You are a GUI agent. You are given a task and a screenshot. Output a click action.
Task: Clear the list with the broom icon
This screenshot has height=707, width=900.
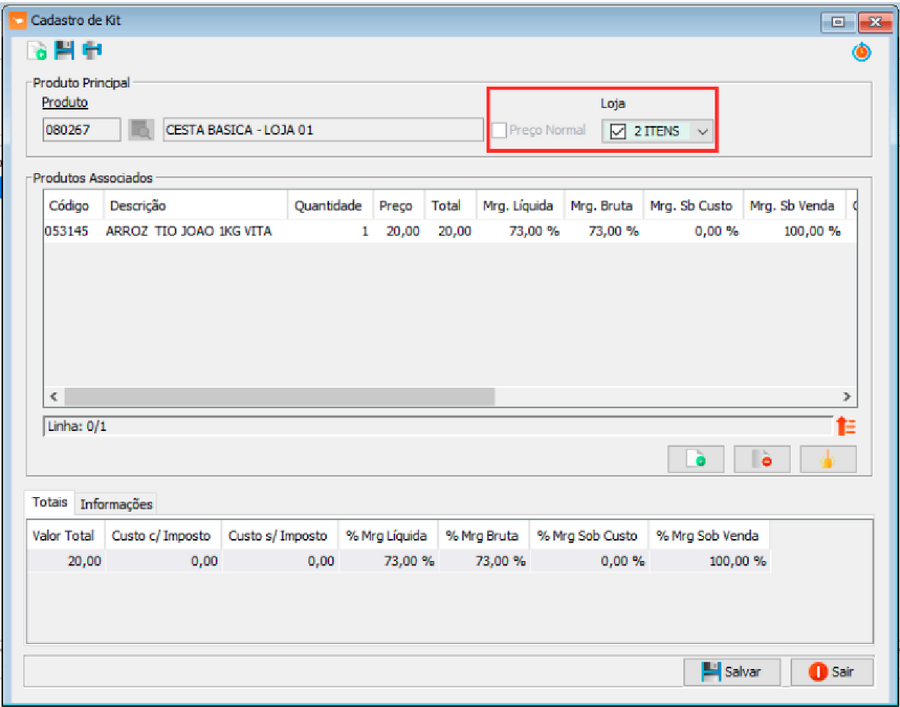(827, 459)
